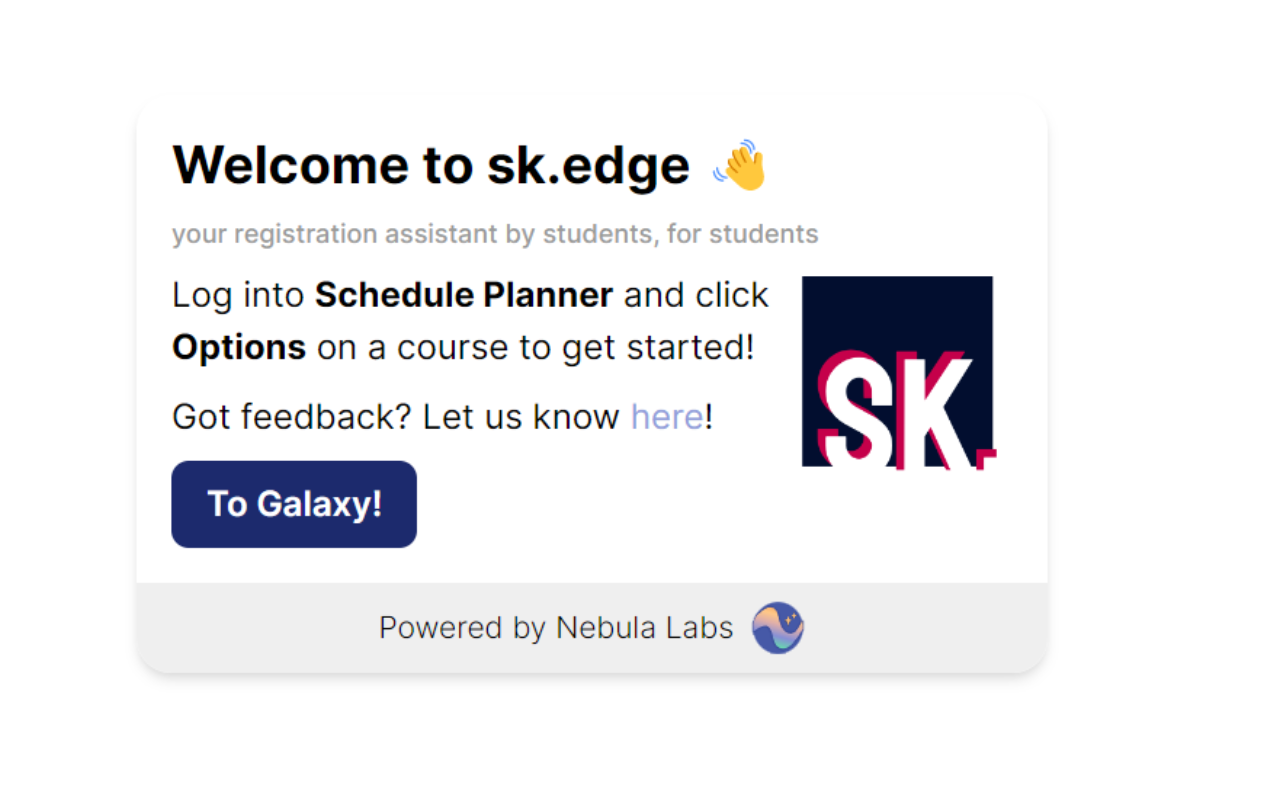Click the Nebula Labs planet icon
This screenshot has height=800, width=1280.
(x=778, y=627)
